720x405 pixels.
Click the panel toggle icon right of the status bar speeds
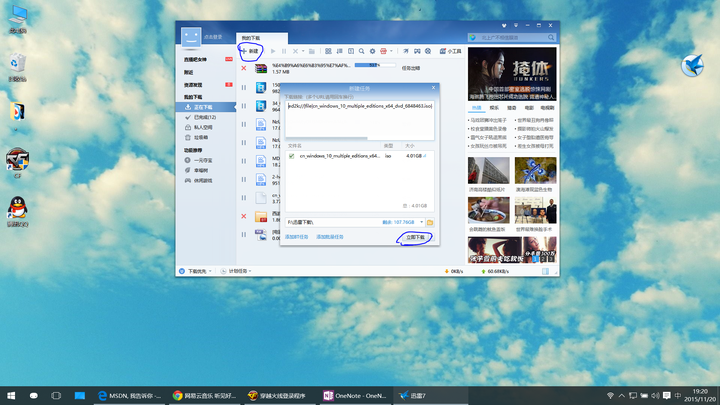point(545,271)
